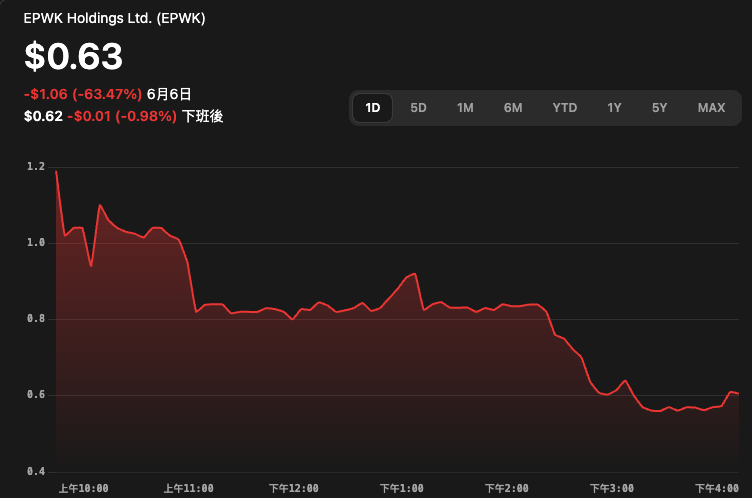752x498 pixels.
Task: Click the 6月6日 date label
Action: coord(169,94)
